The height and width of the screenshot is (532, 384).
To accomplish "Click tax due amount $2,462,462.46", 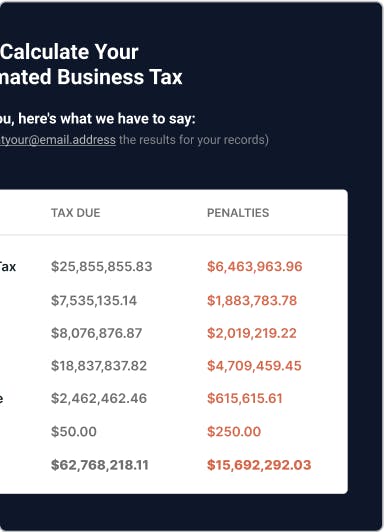I will tap(99, 398).
